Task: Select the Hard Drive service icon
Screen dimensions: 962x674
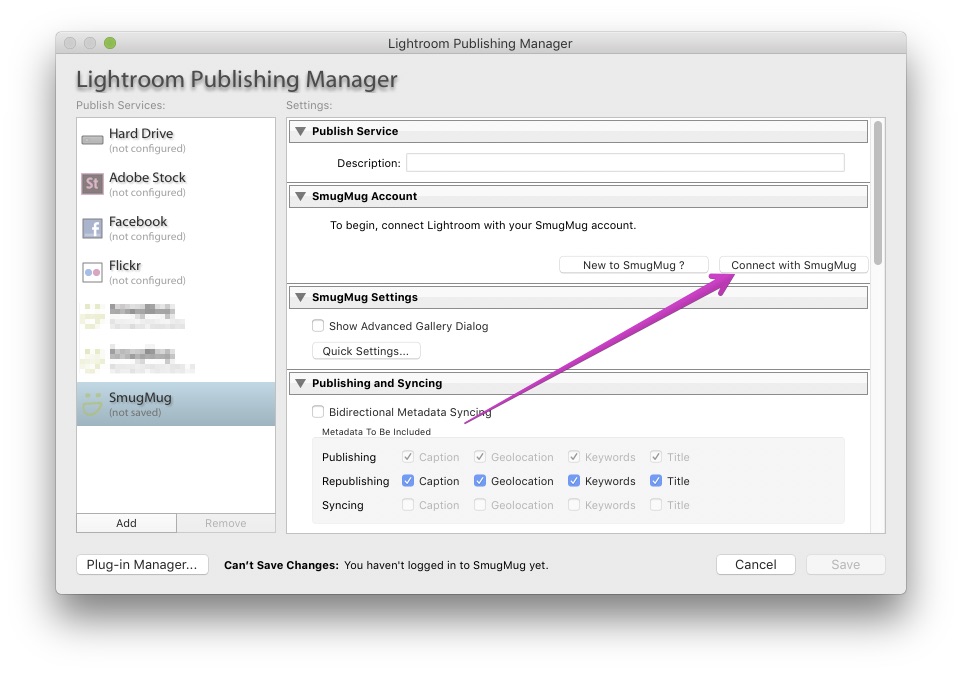Action: (x=93, y=140)
